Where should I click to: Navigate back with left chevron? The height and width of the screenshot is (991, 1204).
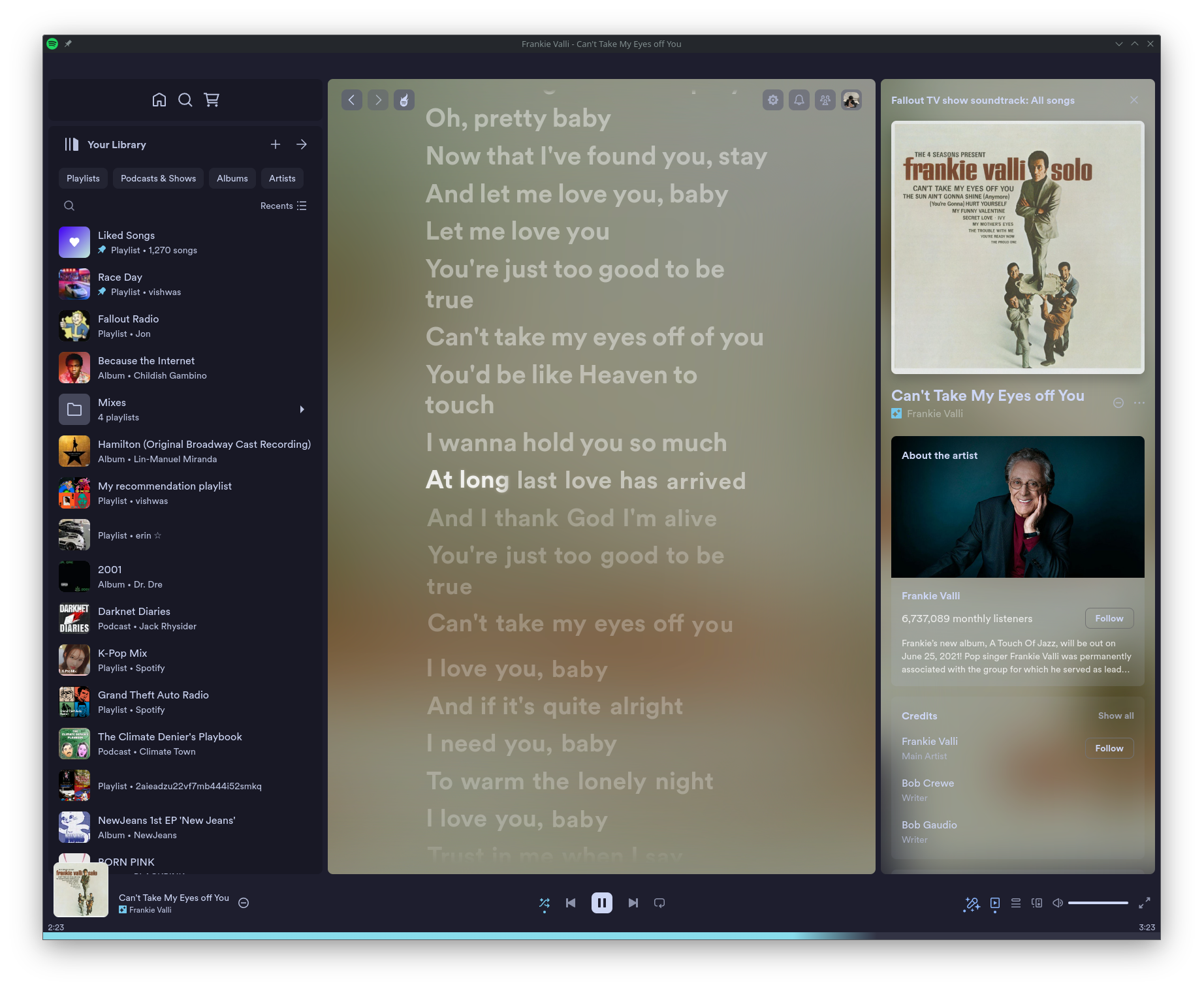(352, 100)
